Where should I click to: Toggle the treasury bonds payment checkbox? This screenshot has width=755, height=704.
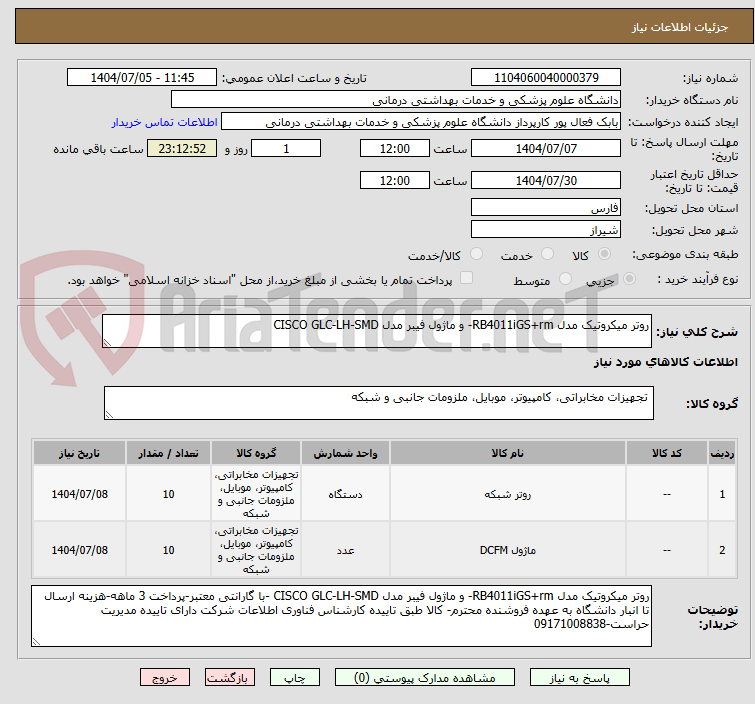coord(466,280)
